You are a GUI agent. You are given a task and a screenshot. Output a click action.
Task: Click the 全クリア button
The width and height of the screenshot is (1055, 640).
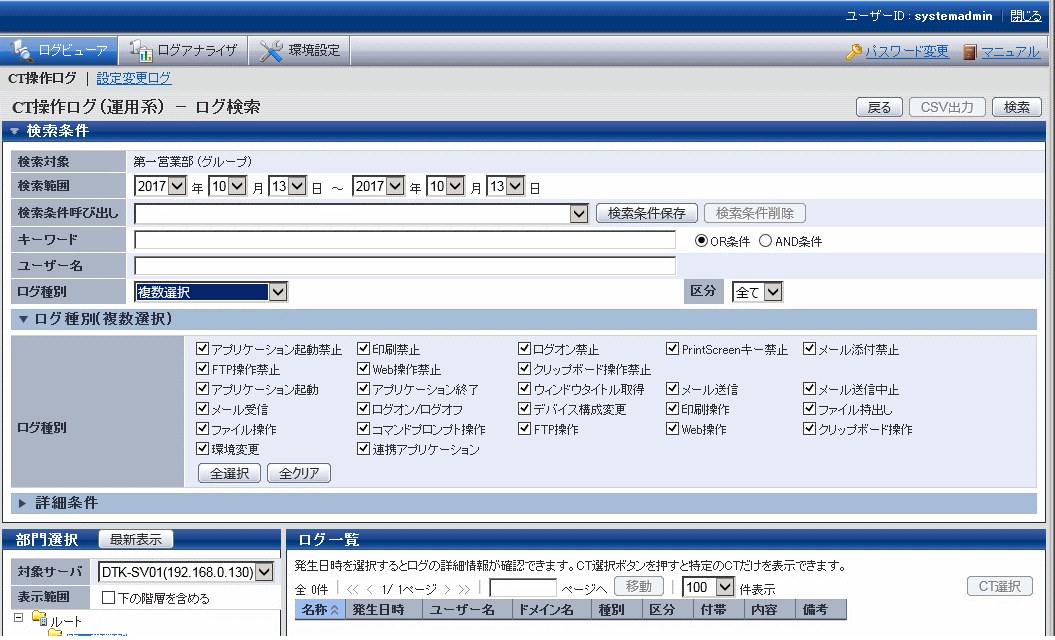pos(298,473)
